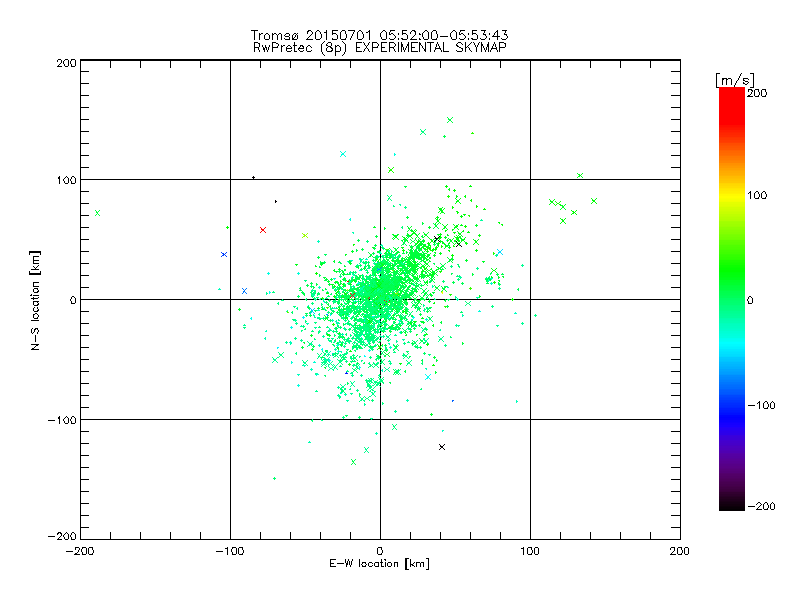This screenshot has height=600, width=800.
Task: Click the '-100' label on the colorbar
Action: (x=761, y=405)
